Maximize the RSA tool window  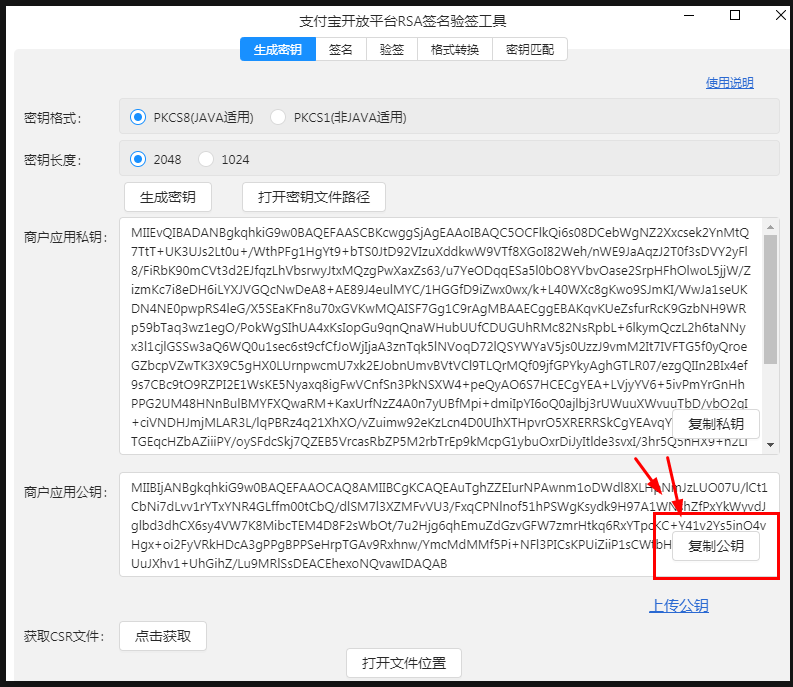click(735, 16)
